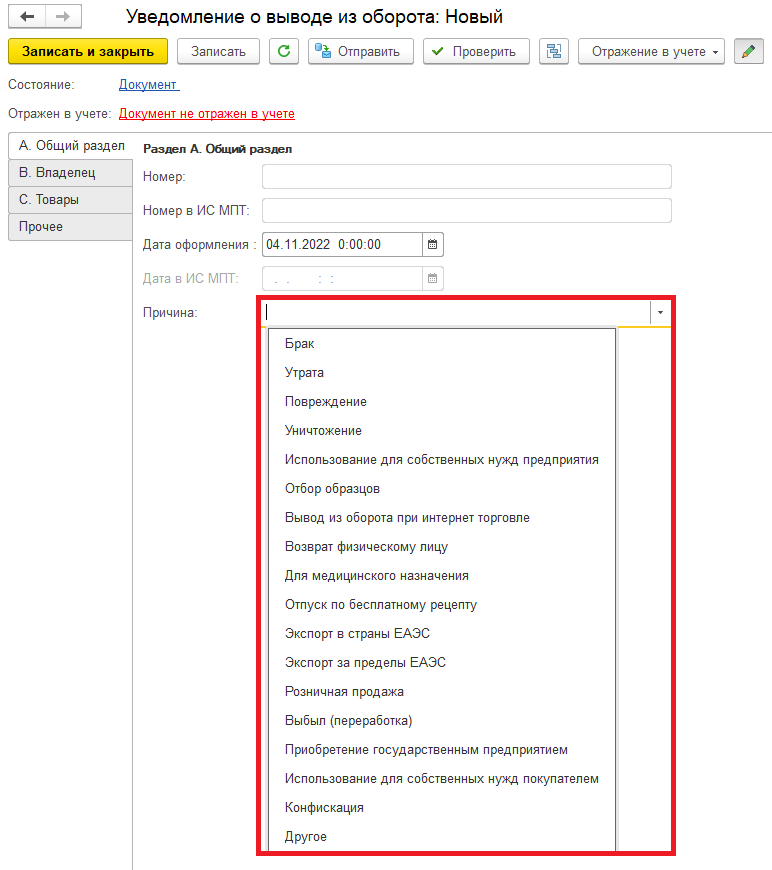Screen dimensions: 772x870
Task: Choose Повреждение as the reason
Action: pyautogui.click(x=442, y=402)
